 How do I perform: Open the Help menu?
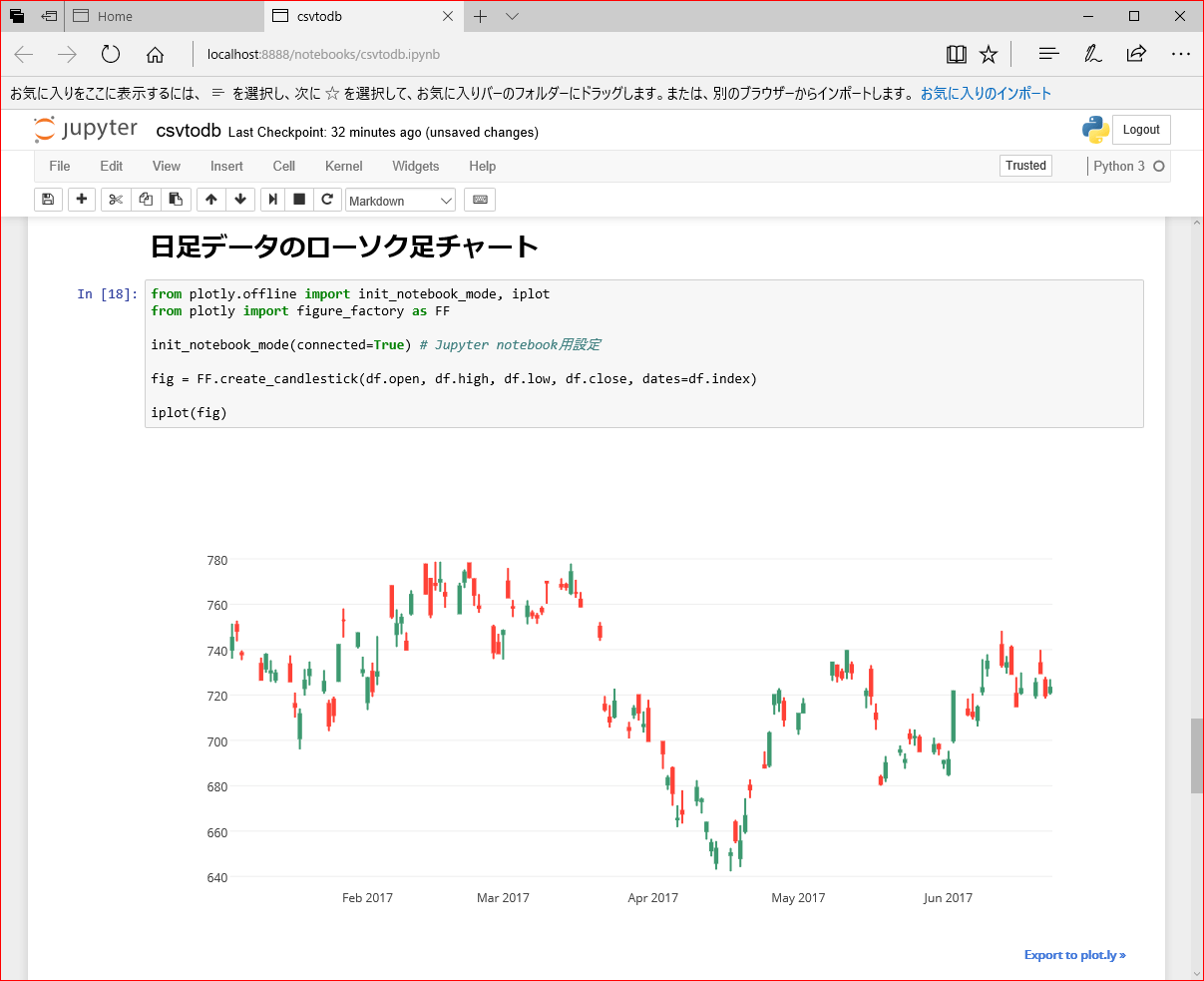click(x=483, y=166)
